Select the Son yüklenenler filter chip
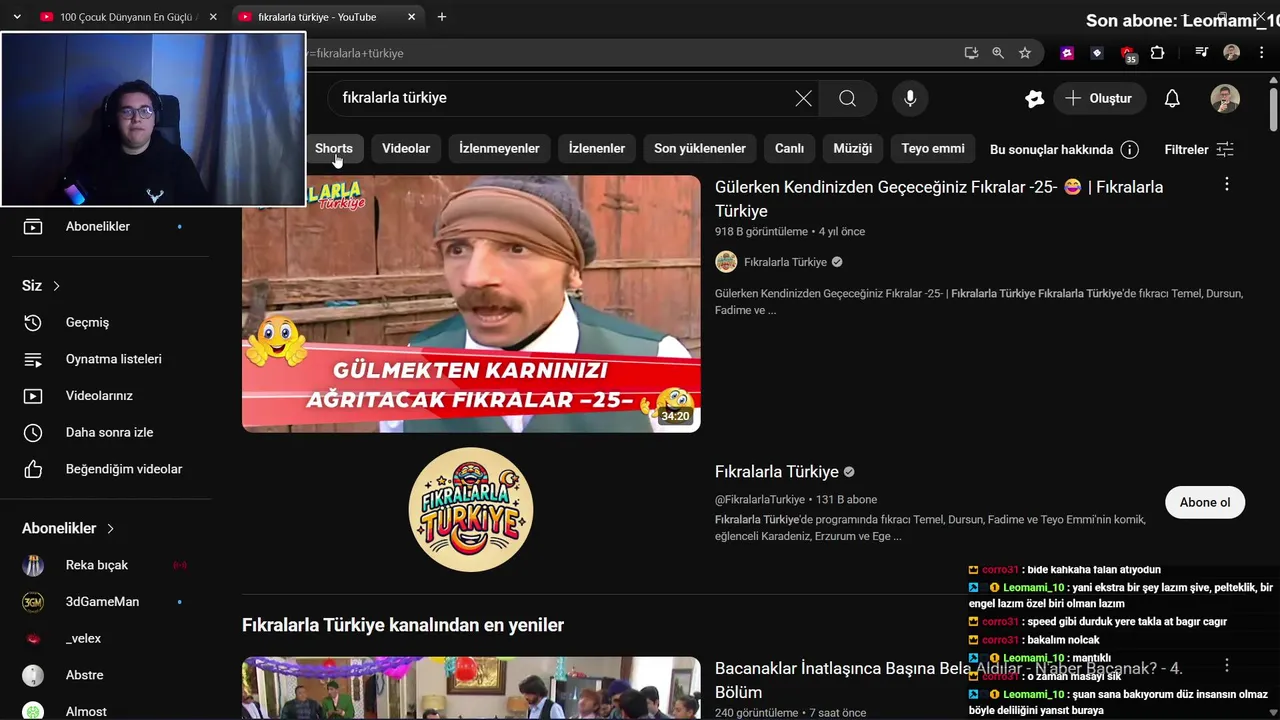 pos(700,149)
